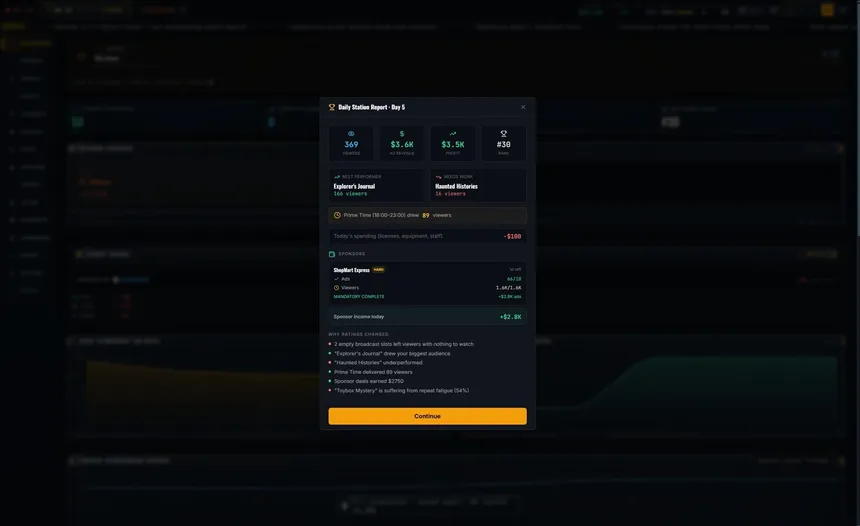Viewport: 860px width, 526px height.
Task: Click the Haunted Histories underperformed note
Action: 378,363
